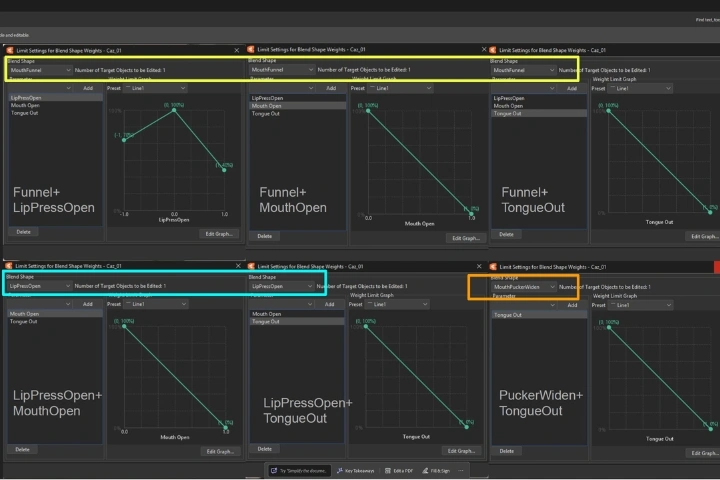Click Add button in LipPressOpen+MouthOpen window
The width and height of the screenshot is (720, 480).
tap(88, 304)
